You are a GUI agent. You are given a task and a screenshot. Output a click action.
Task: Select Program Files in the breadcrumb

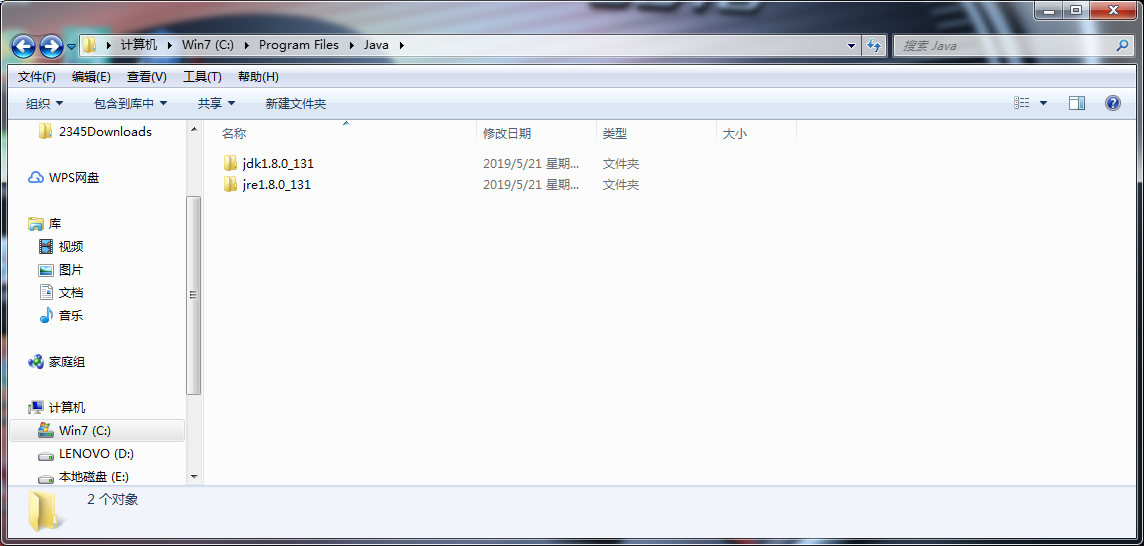[x=298, y=45]
